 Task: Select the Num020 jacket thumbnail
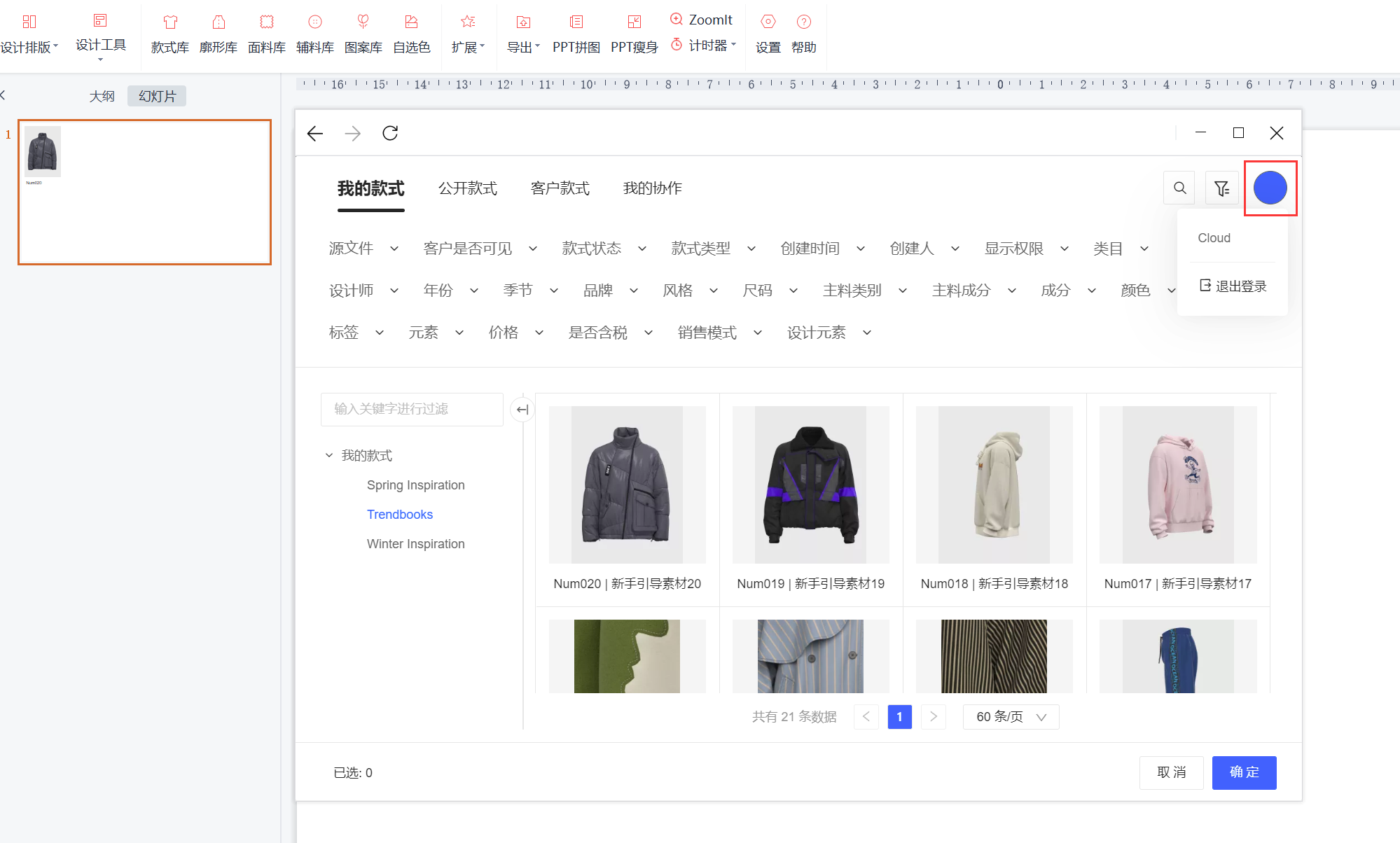coord(627,485)
